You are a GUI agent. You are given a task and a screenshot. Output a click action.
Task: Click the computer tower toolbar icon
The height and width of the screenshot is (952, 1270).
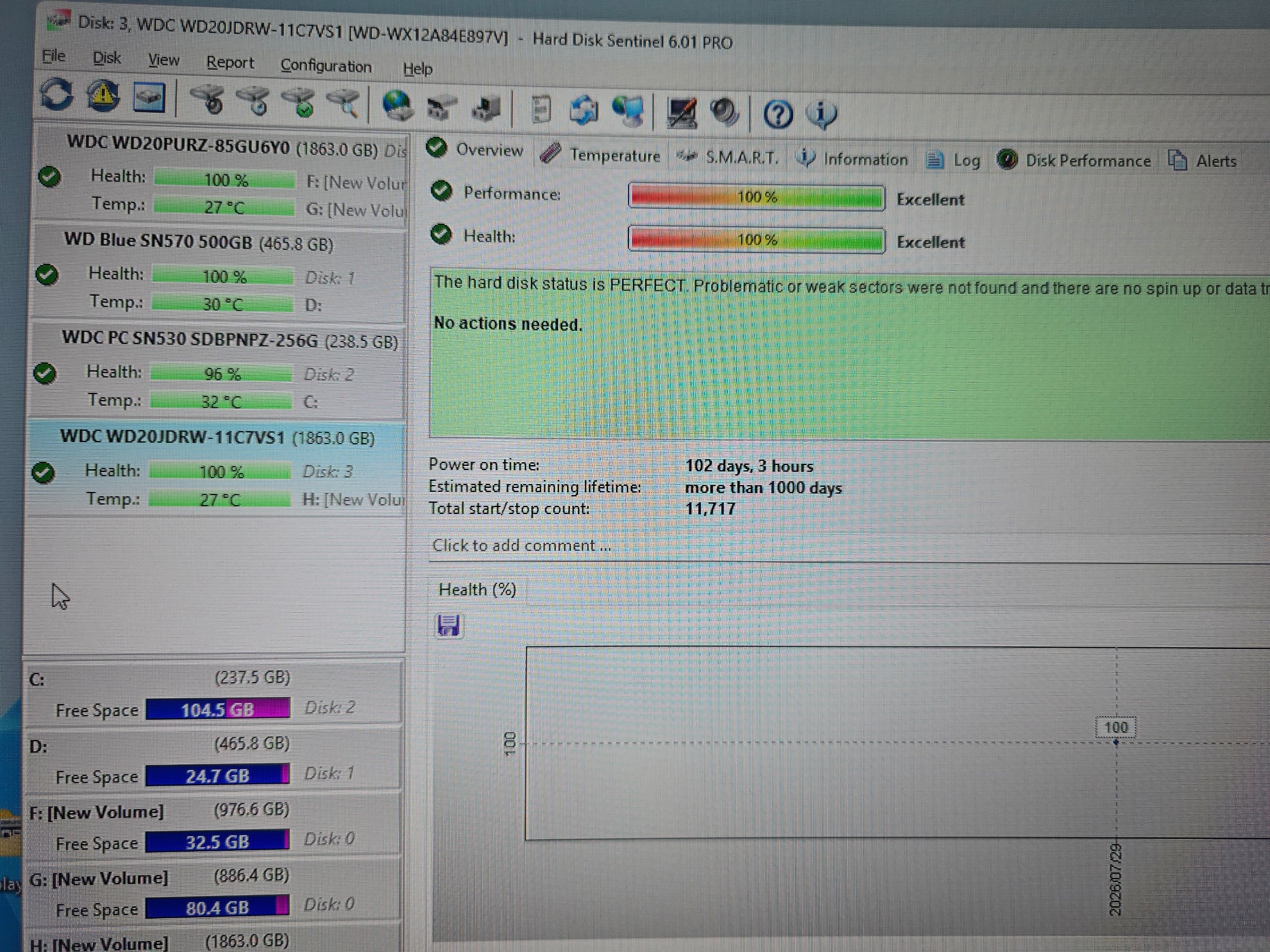(x=486, y=109)
